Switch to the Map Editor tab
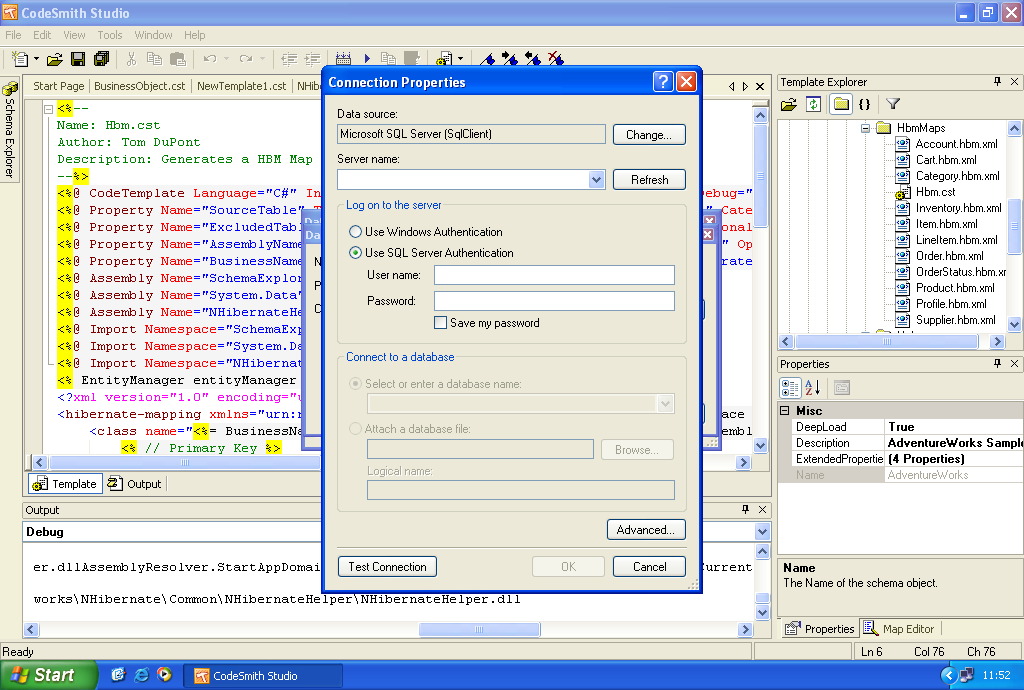 pos(899,629)
